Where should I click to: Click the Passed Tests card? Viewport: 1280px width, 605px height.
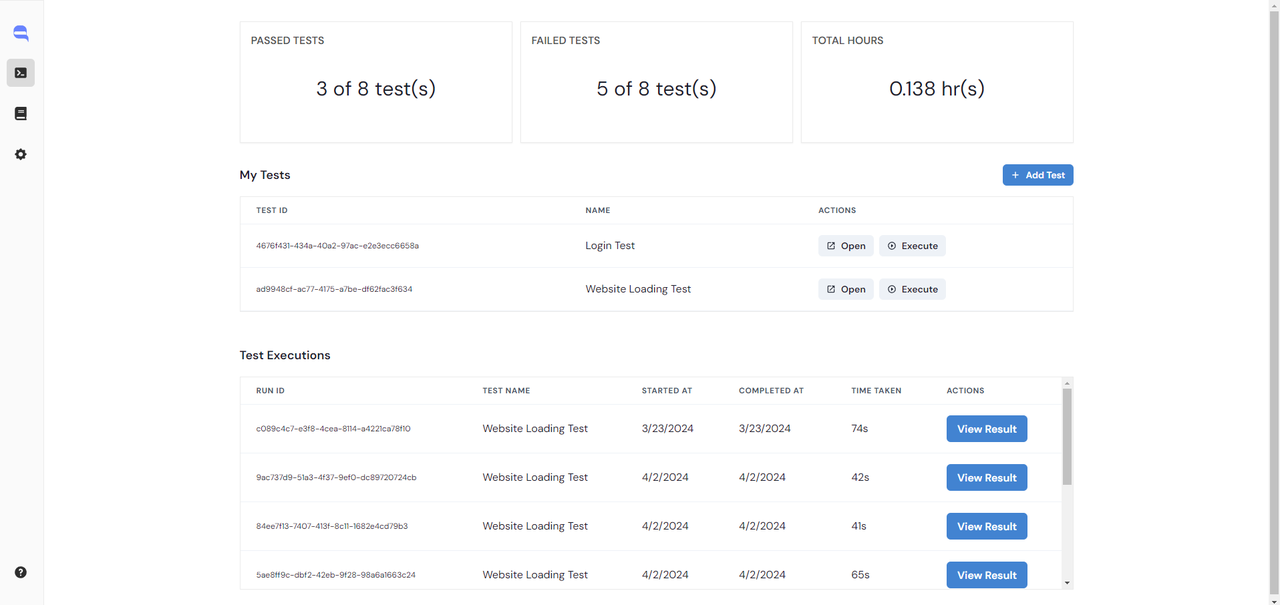(376, 82)
